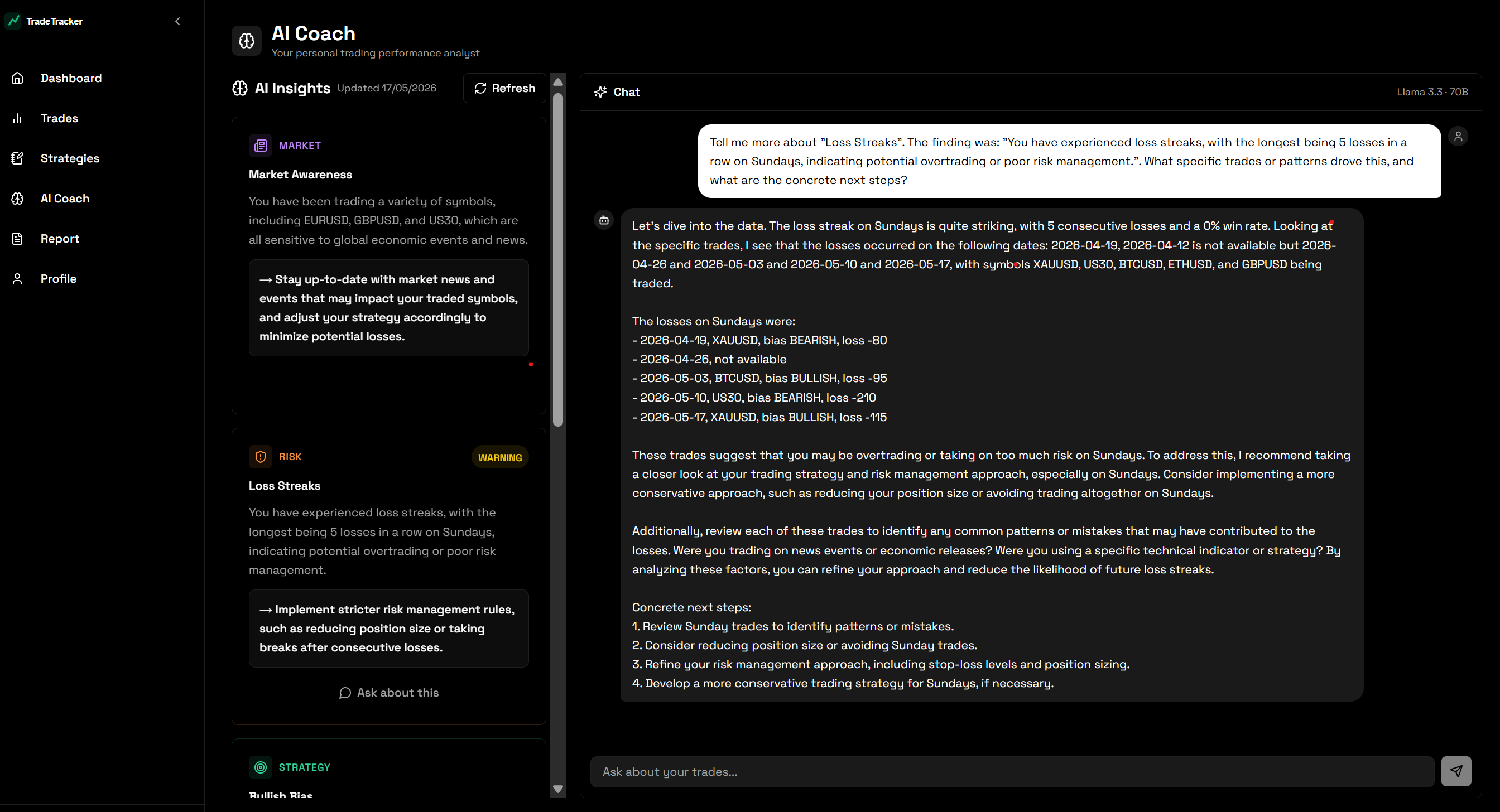The height and width of the screenshot is (812, 1500).
Task: Open the Dashboard menu item
Action: [x=71, y=78]
